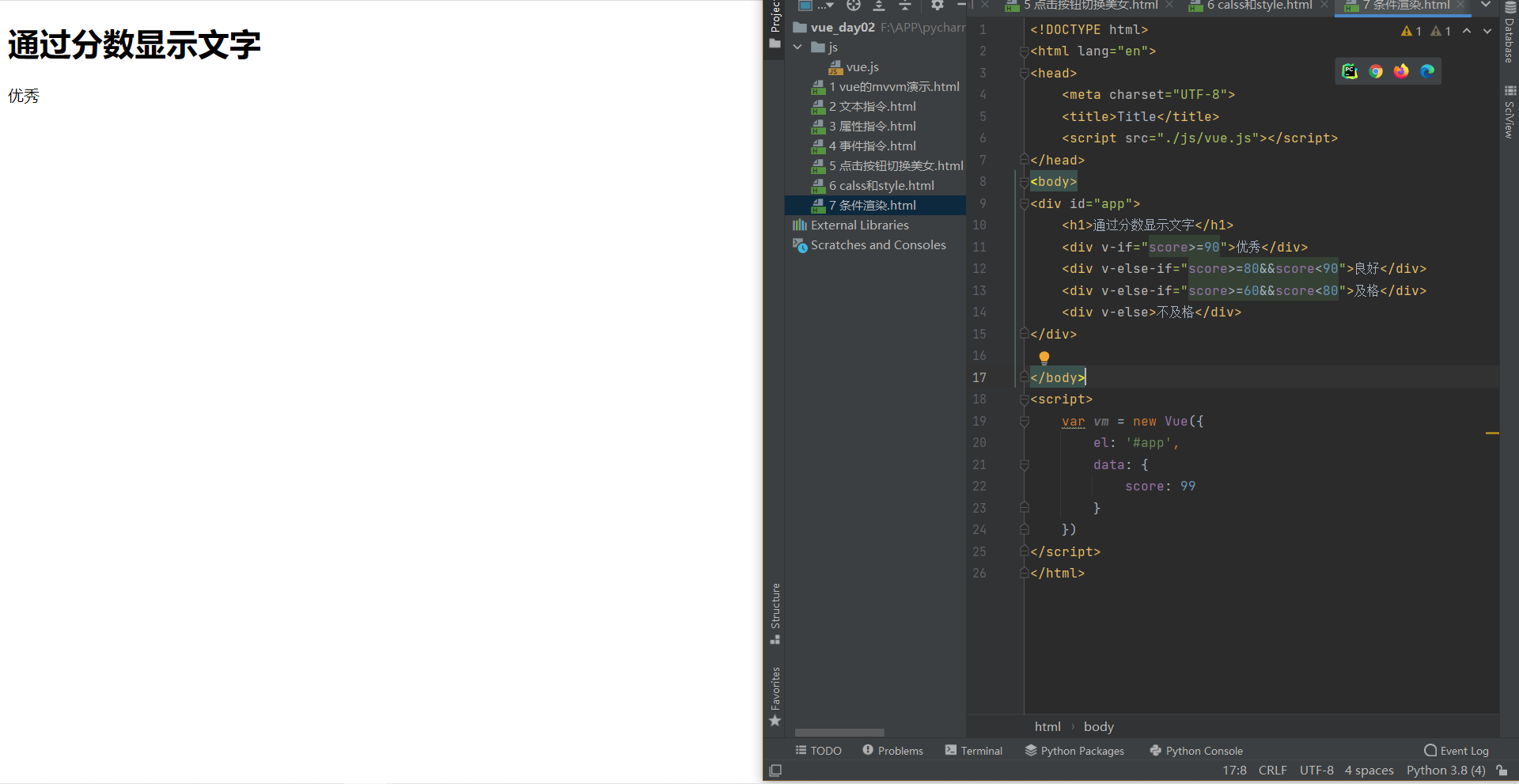
Task: Open Python Console tool window
Action: click(x=1196, y=751)
